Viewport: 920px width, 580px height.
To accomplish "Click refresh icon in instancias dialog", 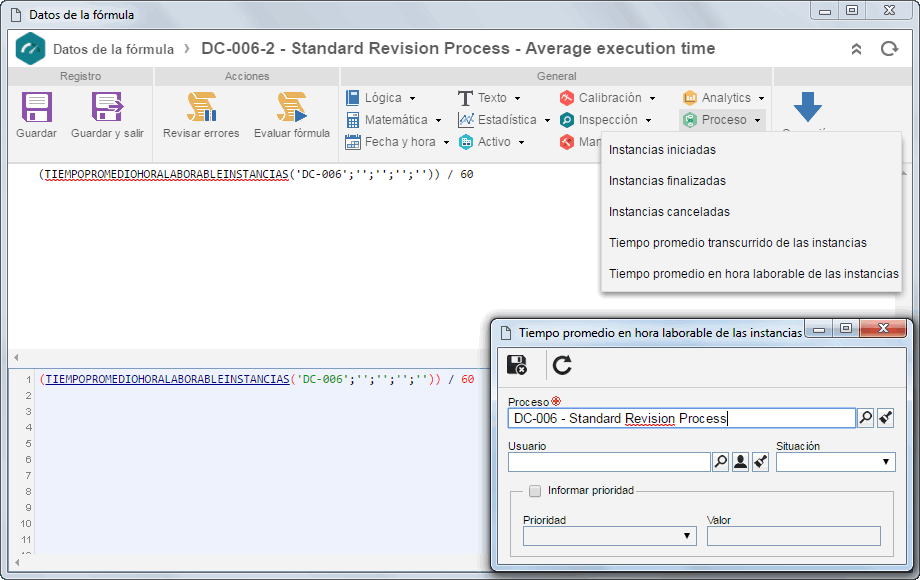I will pos(562,365).
